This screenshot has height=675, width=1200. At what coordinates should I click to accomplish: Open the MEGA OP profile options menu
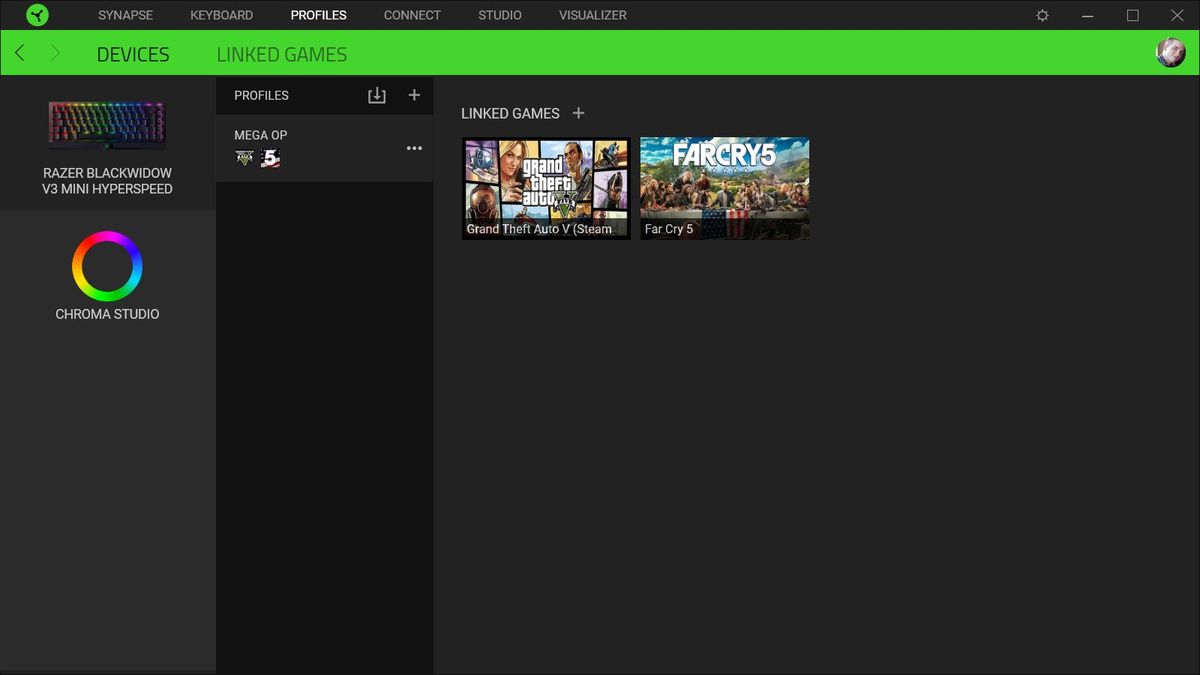tap(414, 148)
